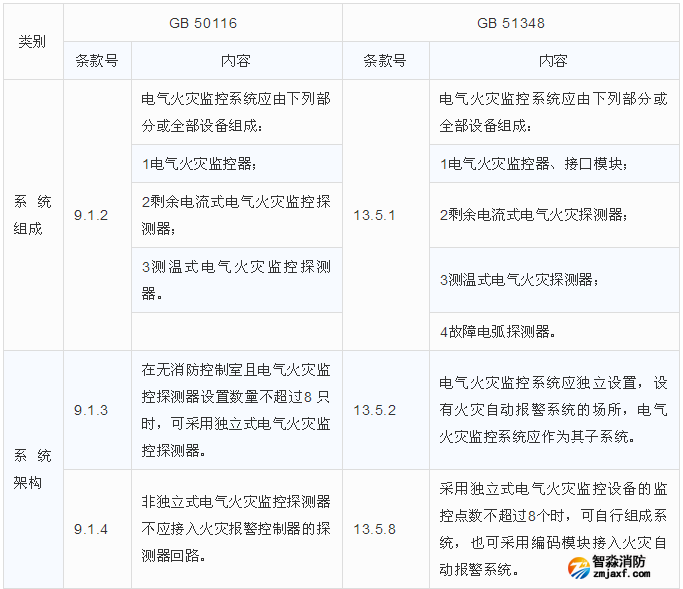Click clause number 13.5.2 cell
Image resolution: width=683 pixels, height=589 pixels.
(386, 410)
